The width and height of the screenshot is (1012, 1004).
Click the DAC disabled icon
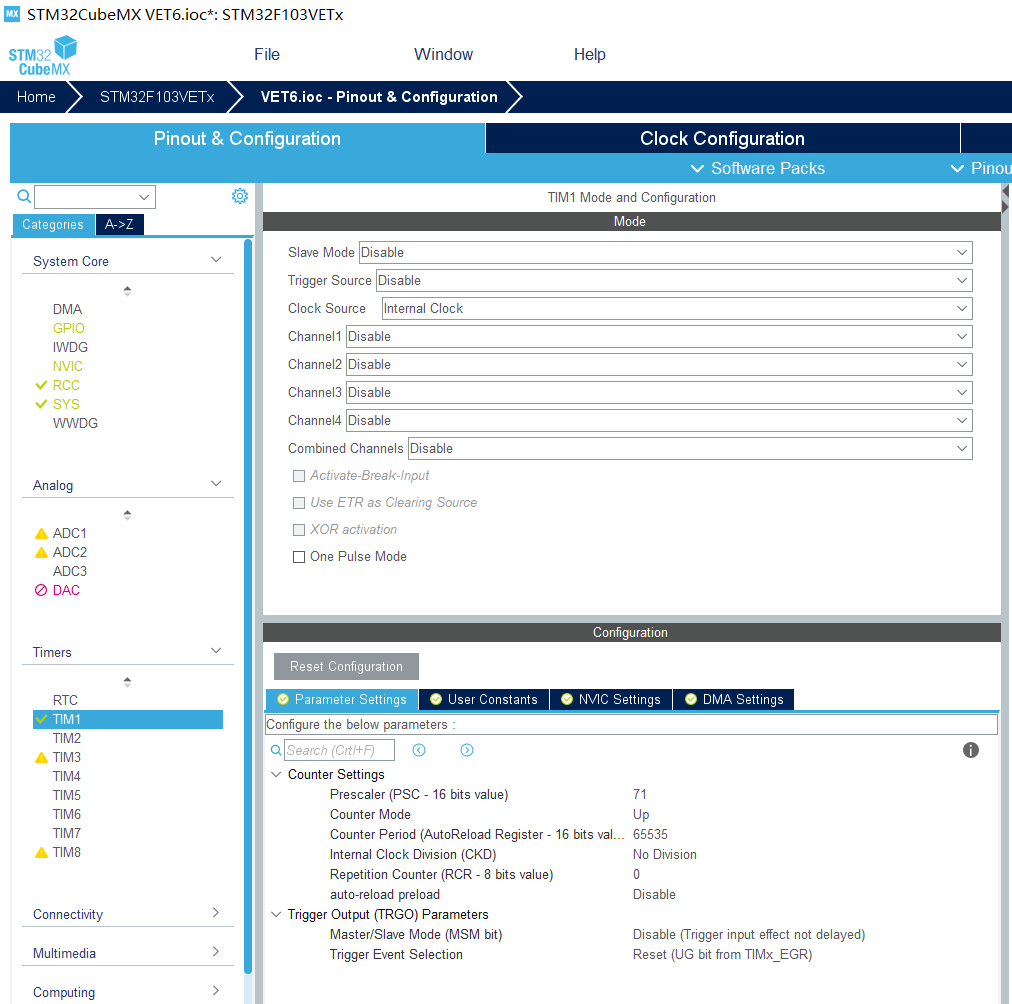(x=41, y=590)
